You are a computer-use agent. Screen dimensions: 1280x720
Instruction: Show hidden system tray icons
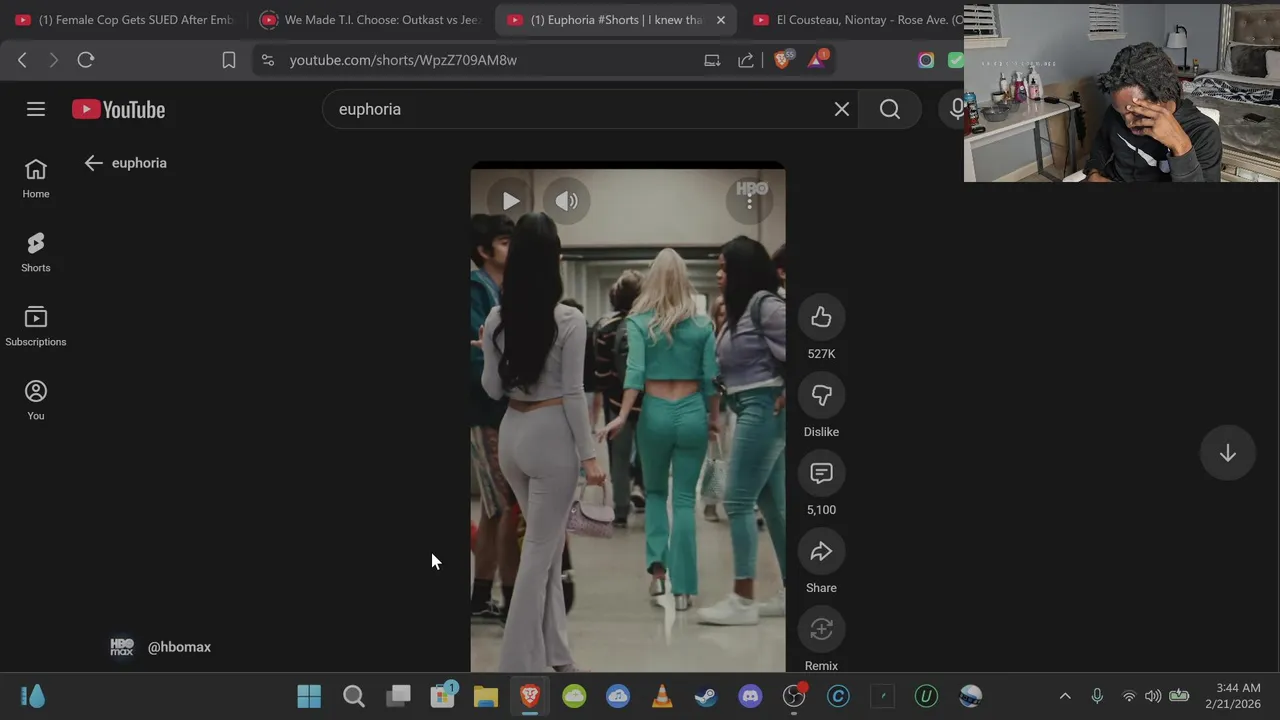point(1065,696)
